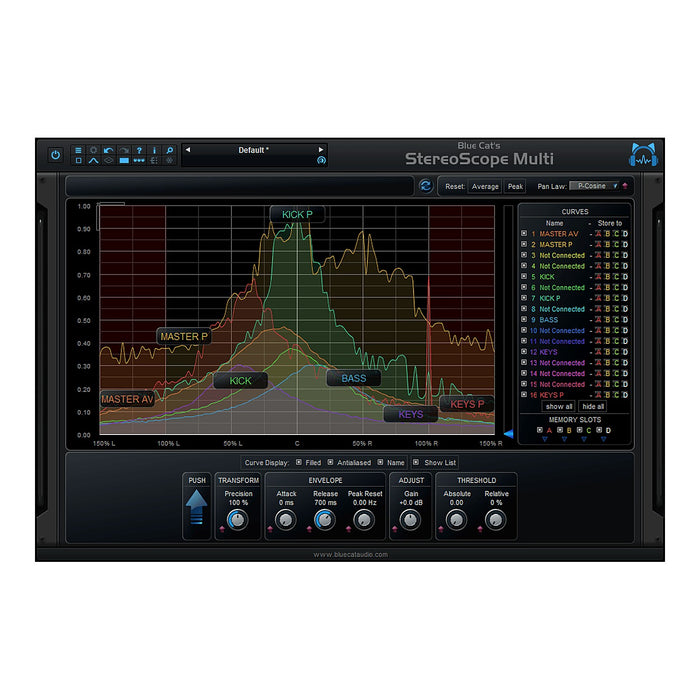Click the pink arrow beside Pan Law
Viewport: 700px width, 700px height.
click(x=625, y=186)
